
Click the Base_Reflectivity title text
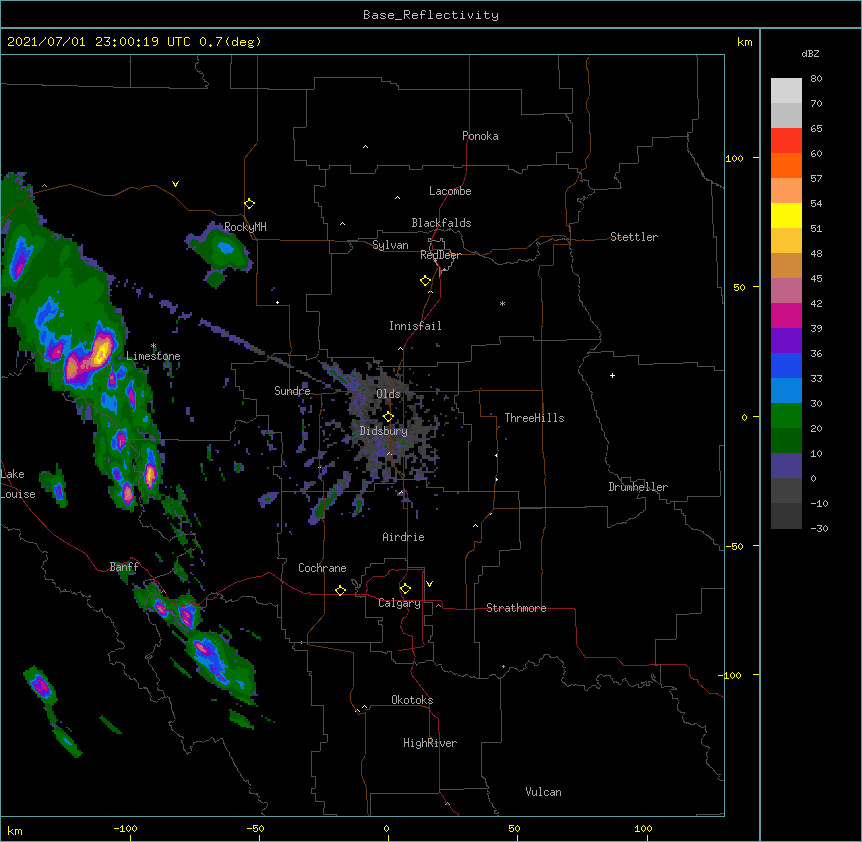[x=431, y=15]
